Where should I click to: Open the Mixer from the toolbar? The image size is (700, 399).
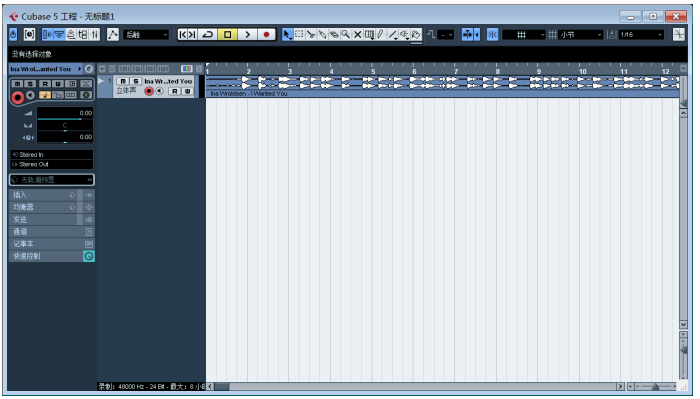pos(94,34)
